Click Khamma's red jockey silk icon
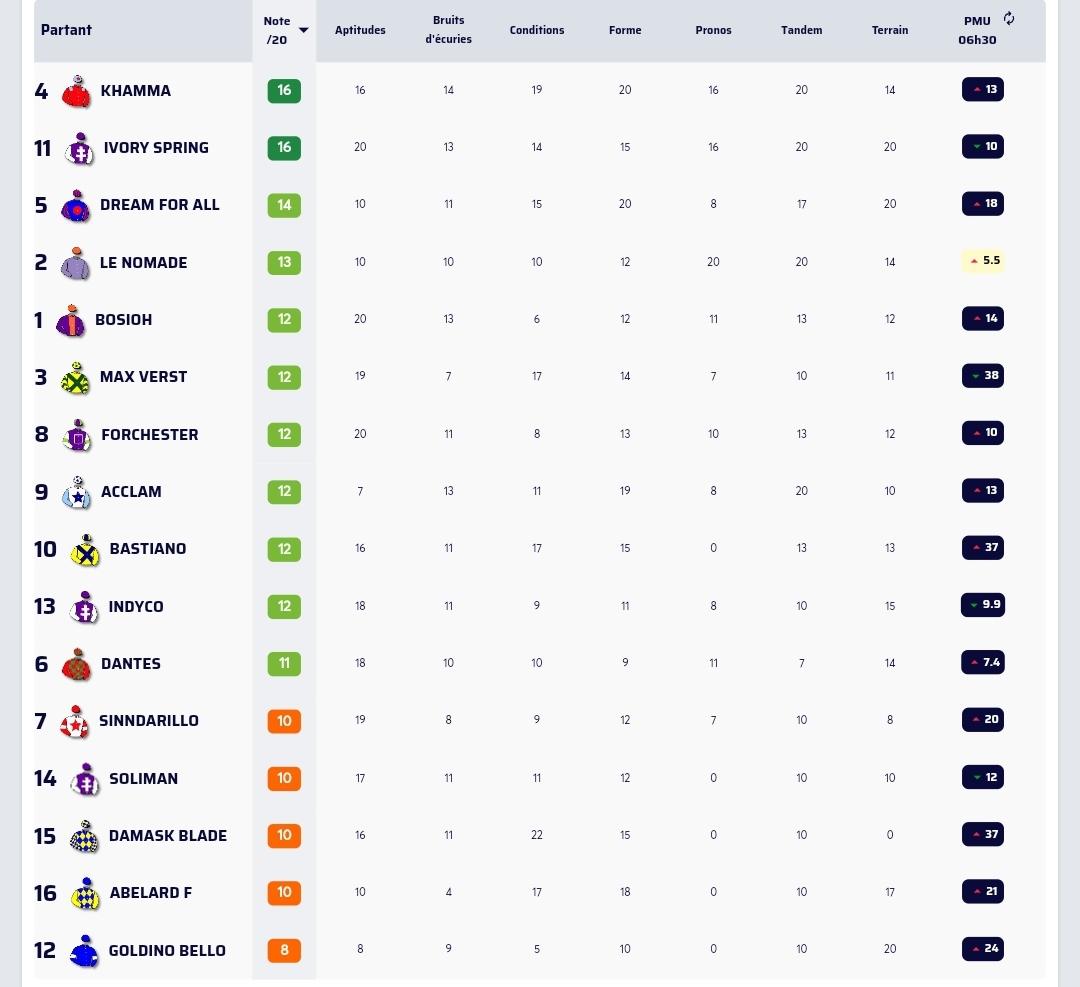1080x987 pixels. point(77,91)
